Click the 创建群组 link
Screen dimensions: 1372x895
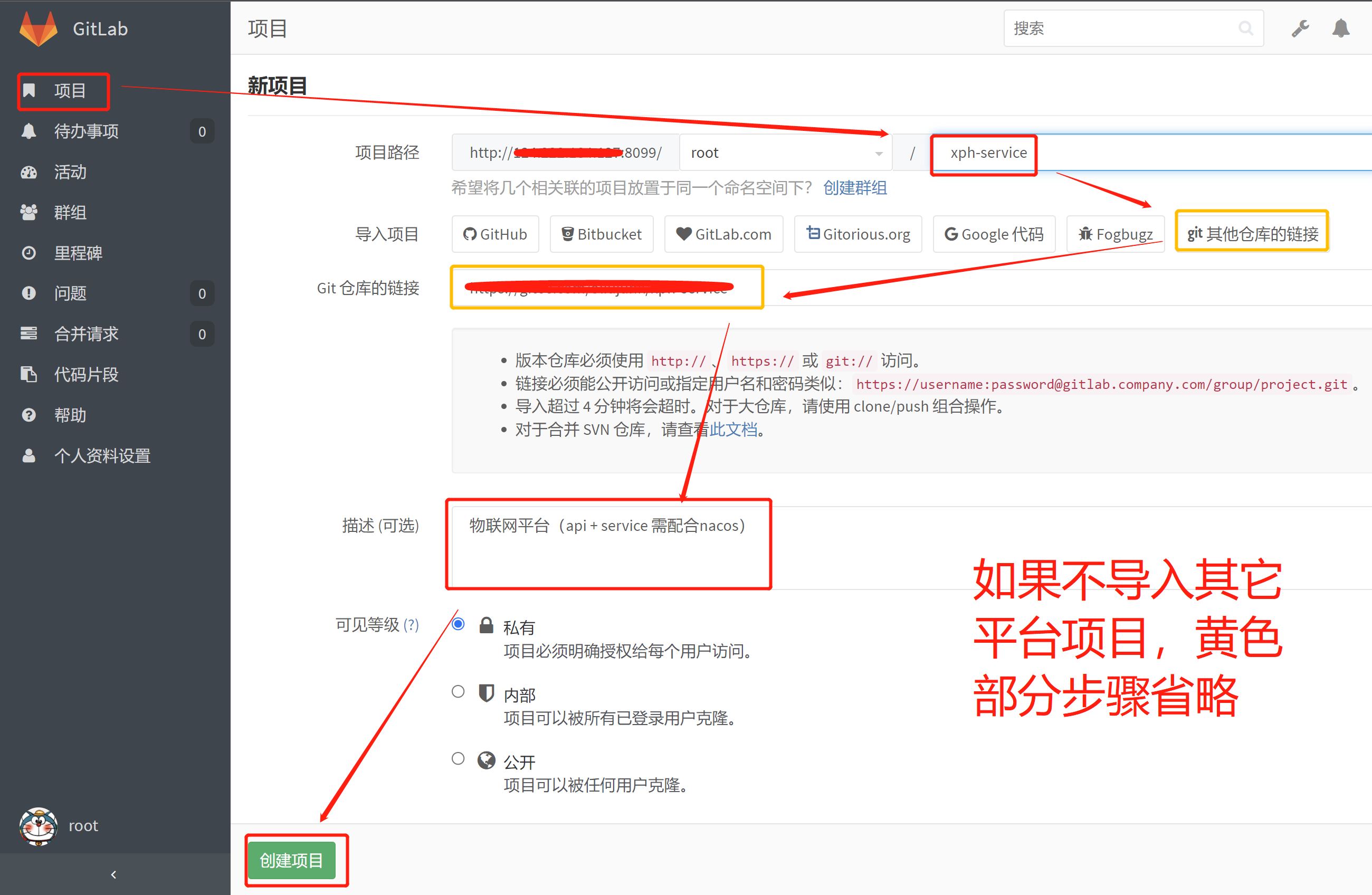pos(854,188)
